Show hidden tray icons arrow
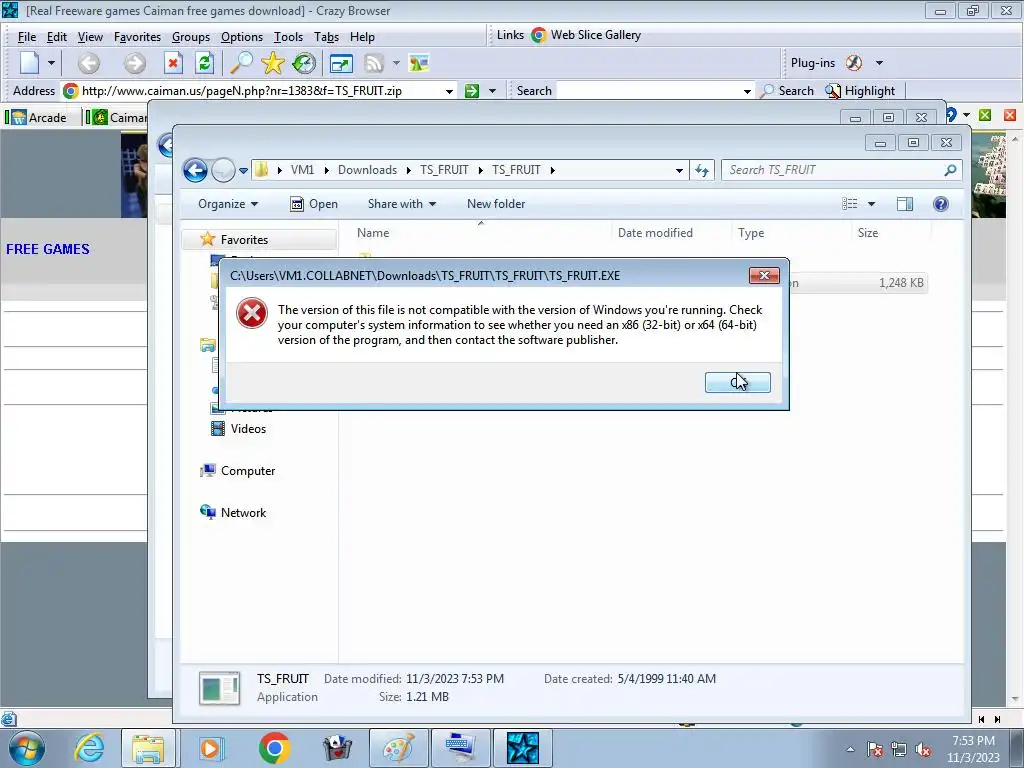This screenshot has width=1024, height=768. click(850, 750)
